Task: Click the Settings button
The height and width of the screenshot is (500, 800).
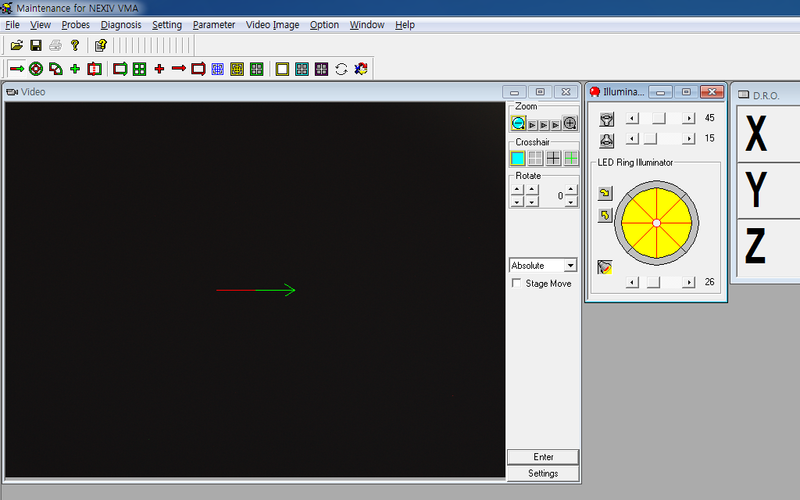Action: [x=543, y=473]
